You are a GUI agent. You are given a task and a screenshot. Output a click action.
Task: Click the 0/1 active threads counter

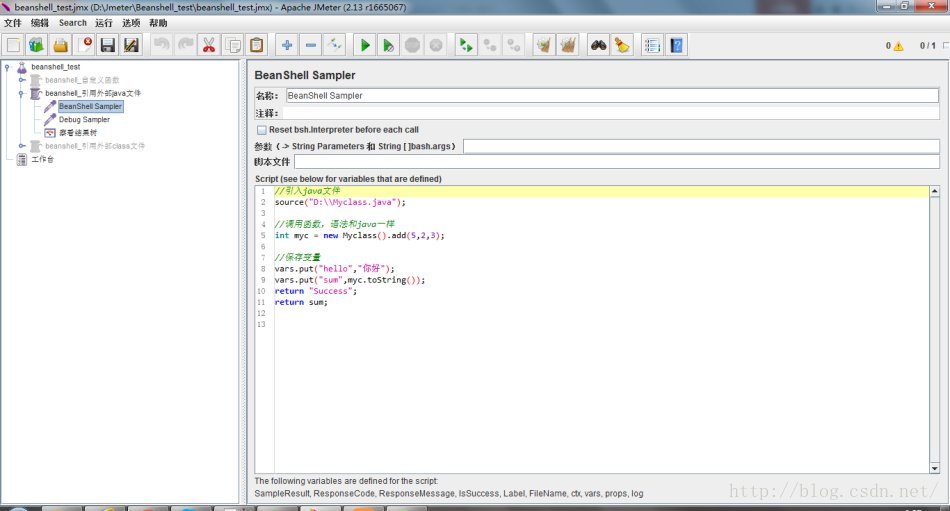point(928,46)
